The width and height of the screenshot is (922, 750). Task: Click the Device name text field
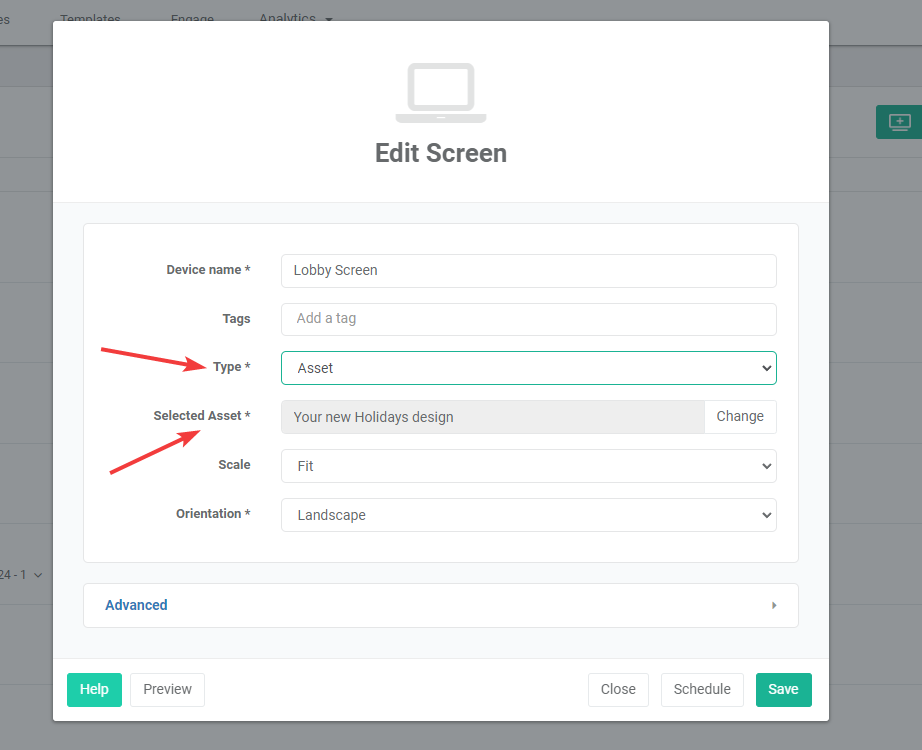pos(528,270)
